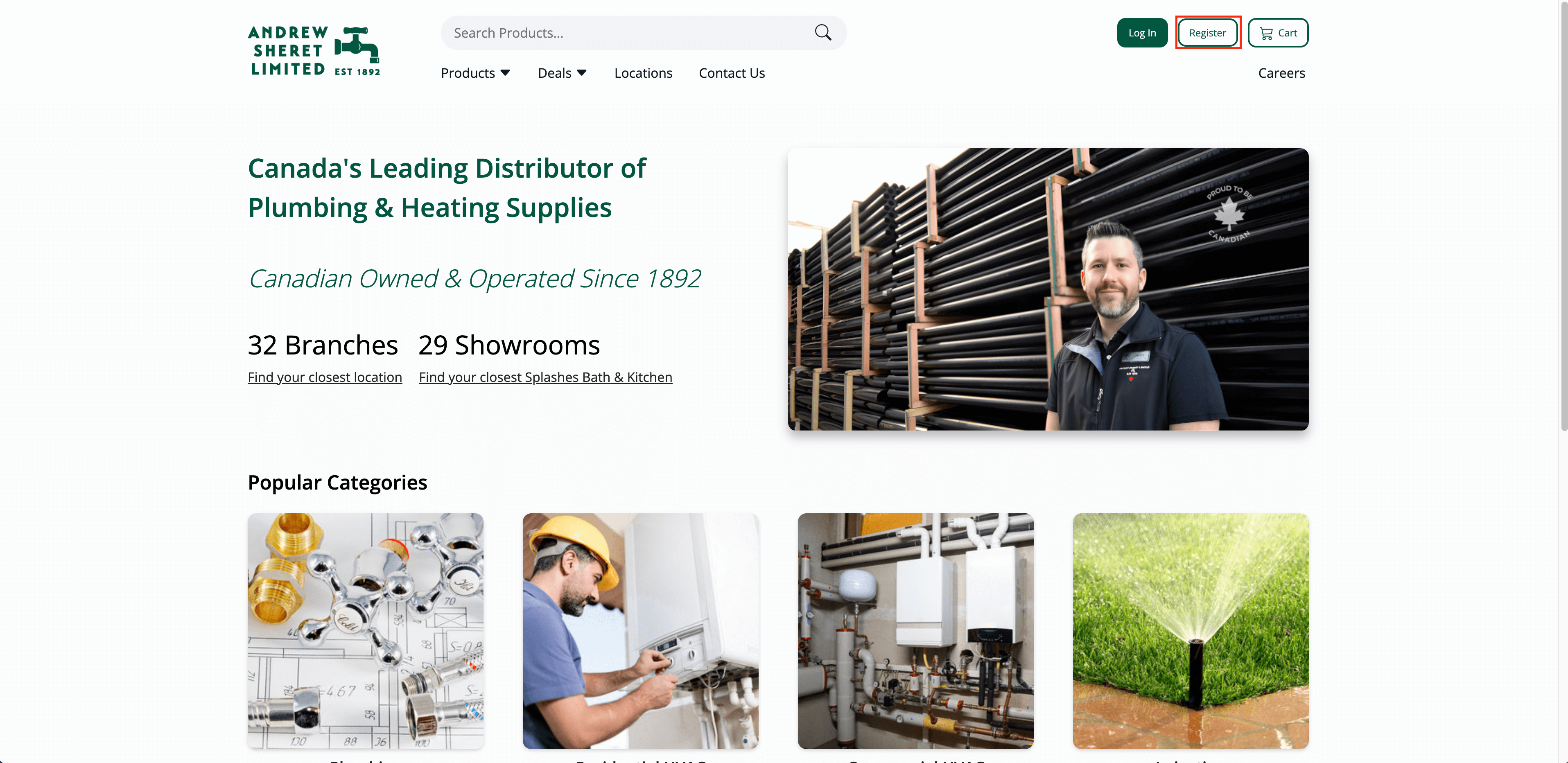Click the shopping cart icon
The image size is (1568, 763).
pyautogui.click(x=1266, y=34)
